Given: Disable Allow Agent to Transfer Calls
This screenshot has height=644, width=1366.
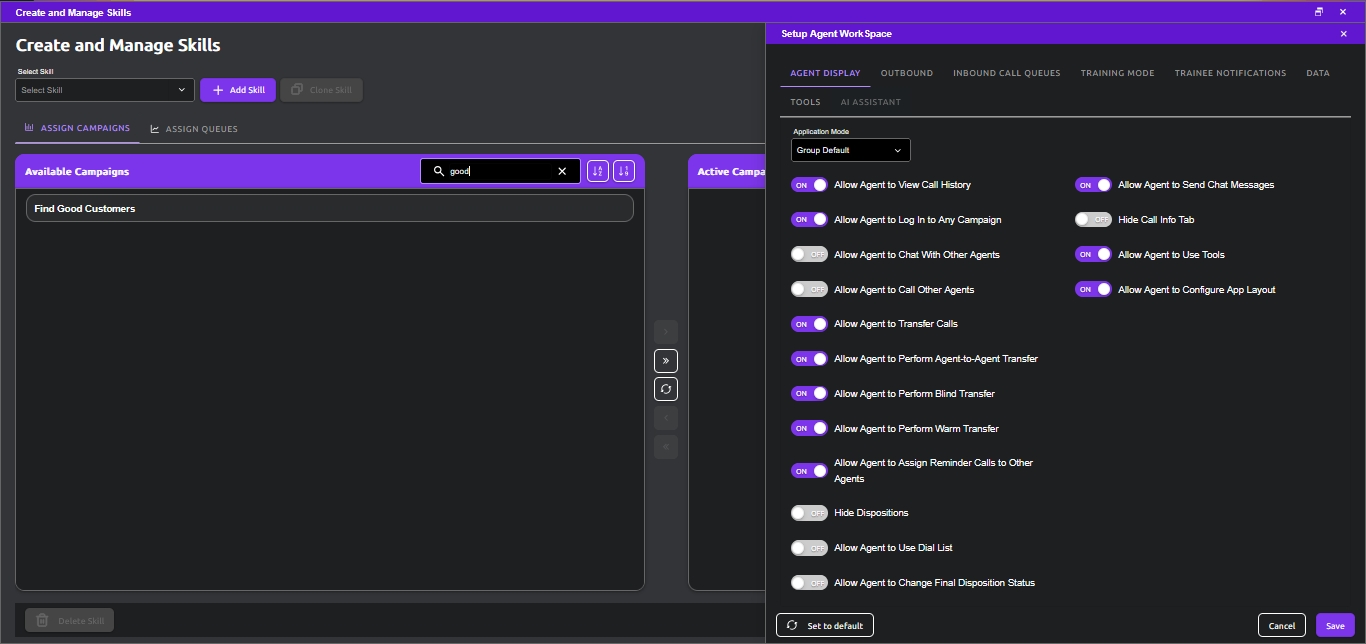Looking at the screenshot, I should pos(809,324).
